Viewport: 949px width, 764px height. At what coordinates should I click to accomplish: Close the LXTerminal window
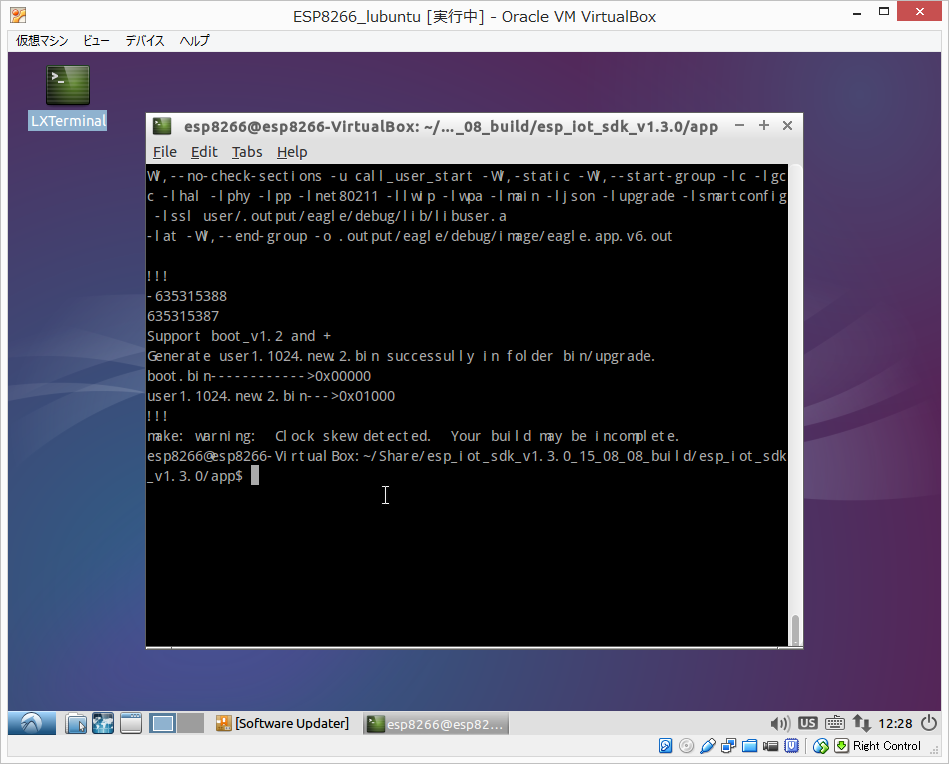[787, 125]
